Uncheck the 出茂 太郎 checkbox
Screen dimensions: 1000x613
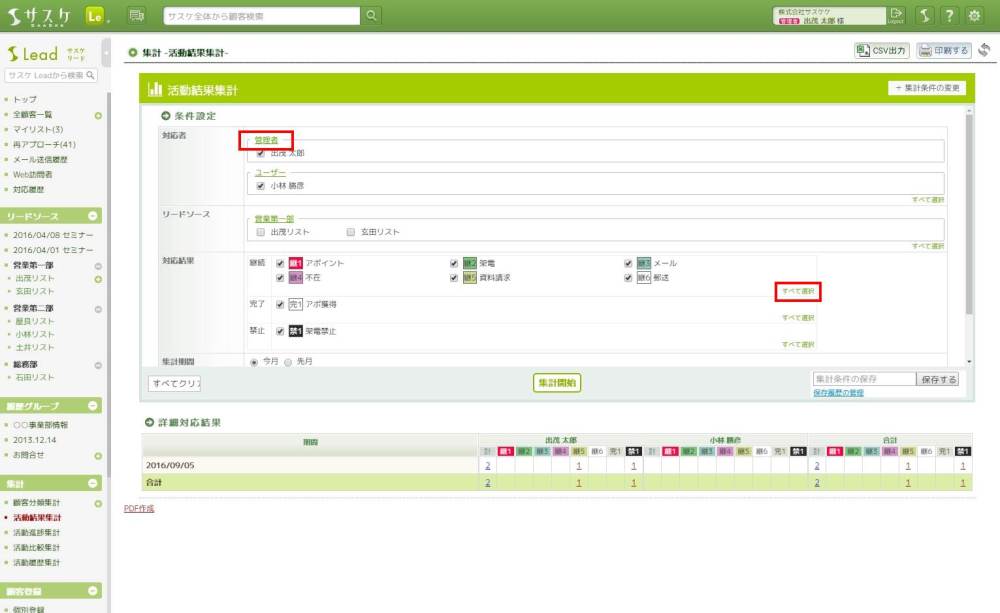[260, 153]
